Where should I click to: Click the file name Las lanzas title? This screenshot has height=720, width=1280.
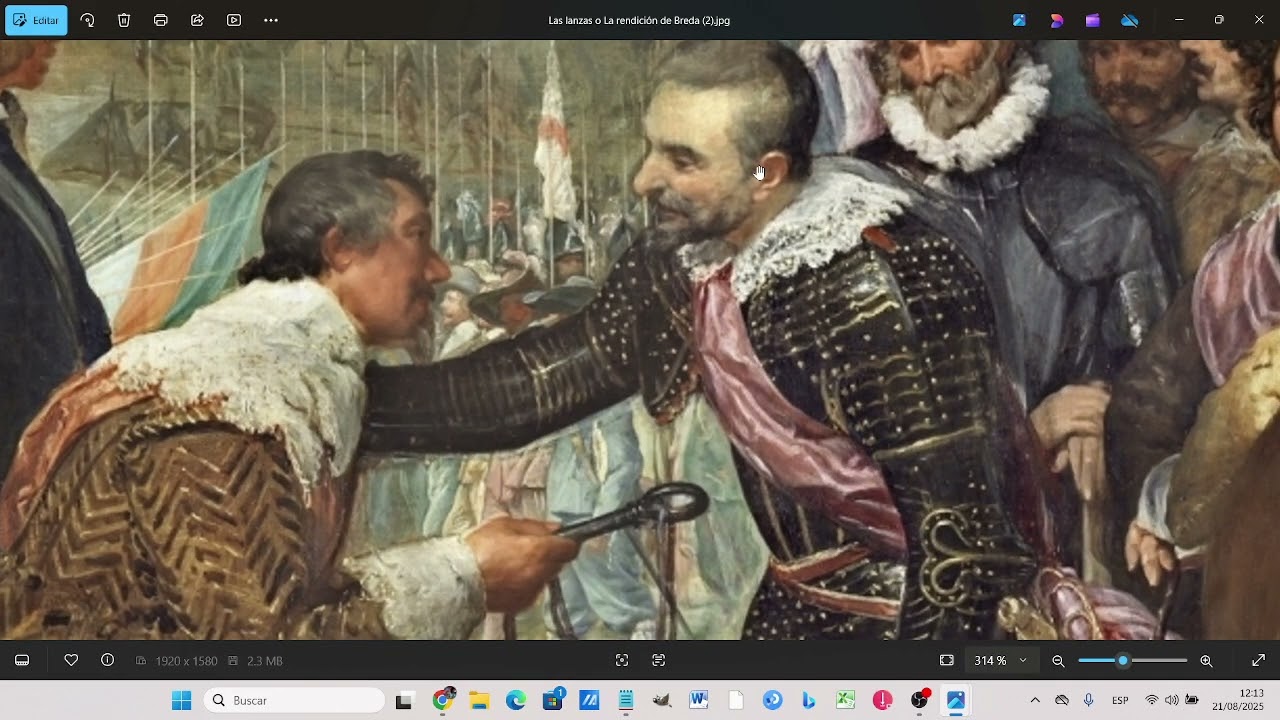639,20
